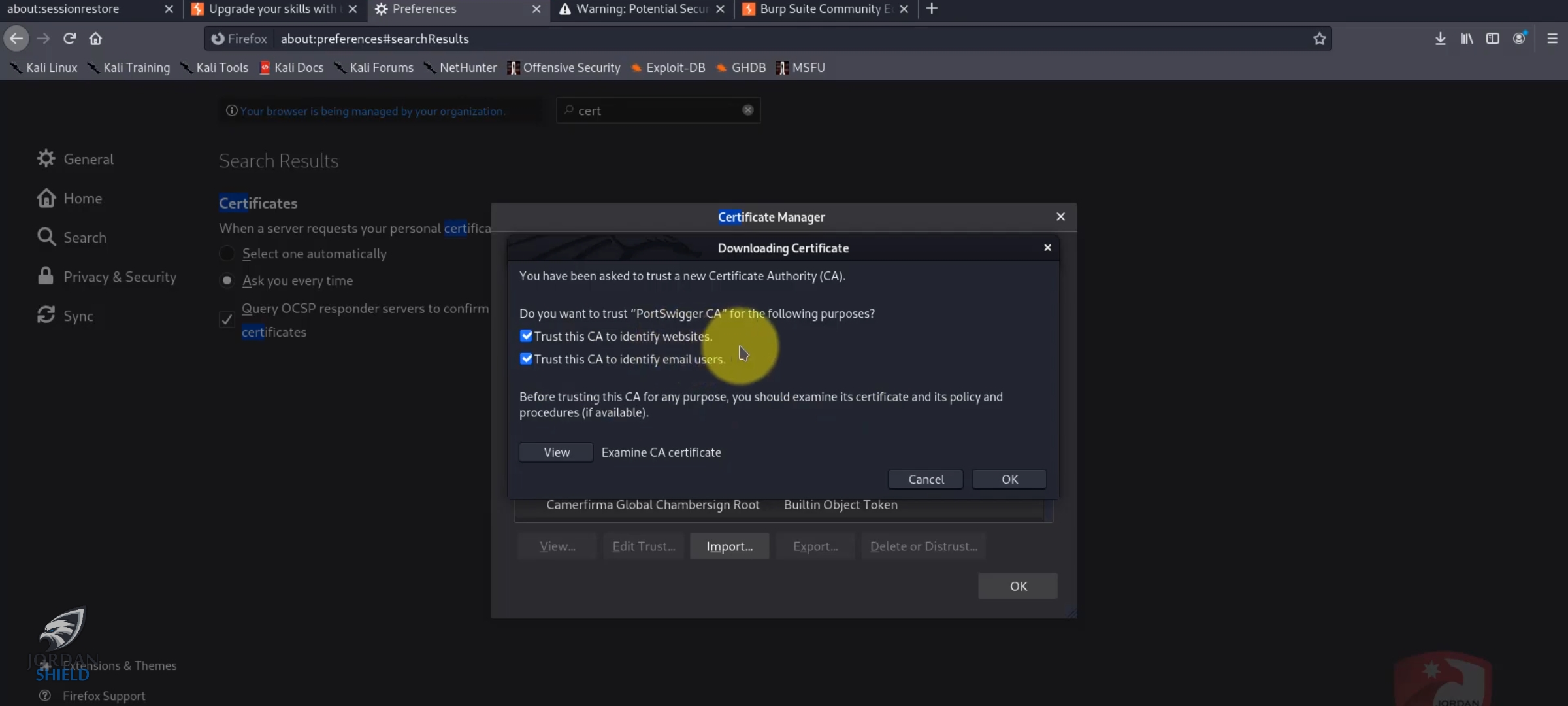Click the cert search preferences field
This screenshot has width=1568, height=706.
coord(659,110)
